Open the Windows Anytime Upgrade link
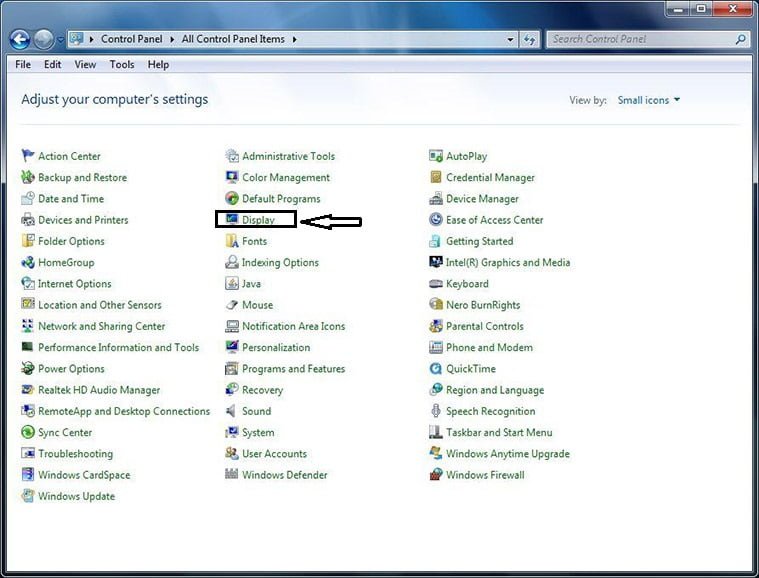 (x=507, y=454)
